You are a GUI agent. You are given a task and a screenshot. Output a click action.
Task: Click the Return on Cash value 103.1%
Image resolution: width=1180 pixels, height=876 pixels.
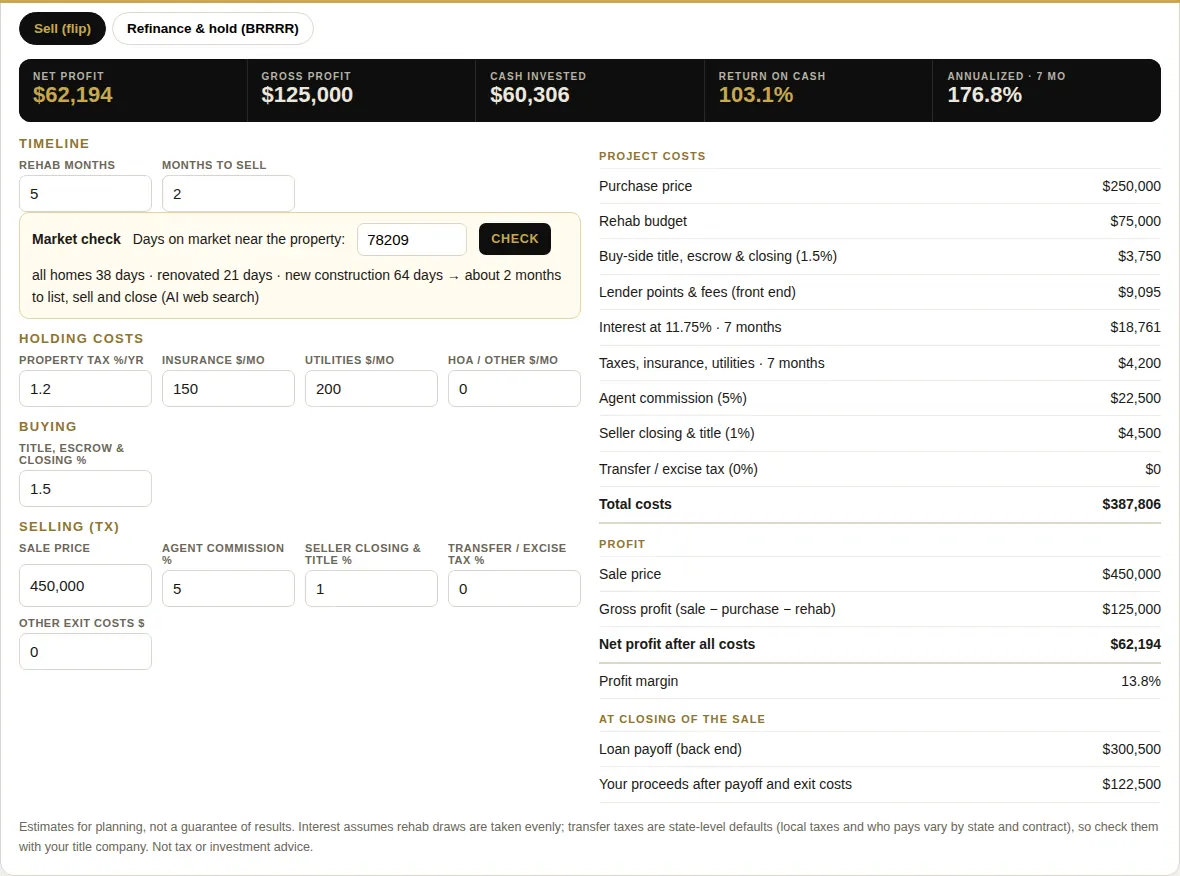tap(756, 95)
